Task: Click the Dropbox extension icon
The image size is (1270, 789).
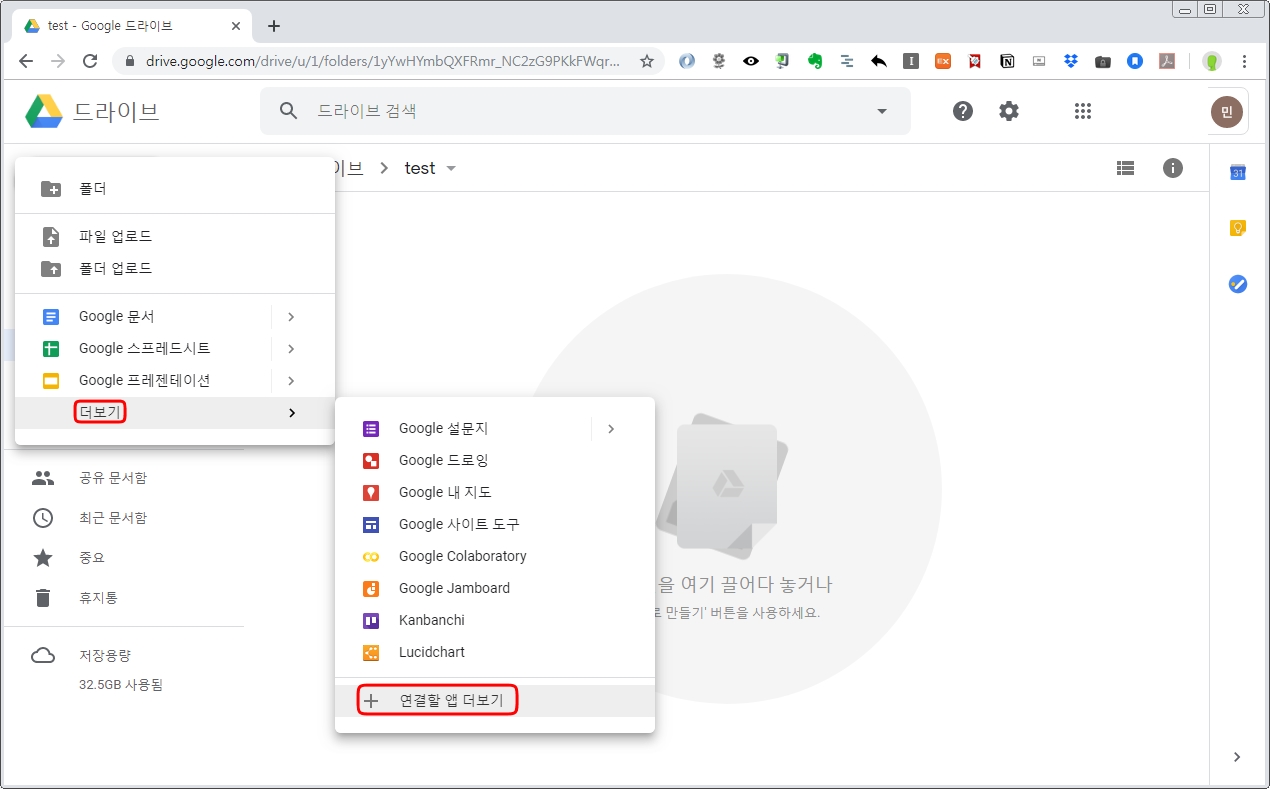Action: tap(1071, 61)
